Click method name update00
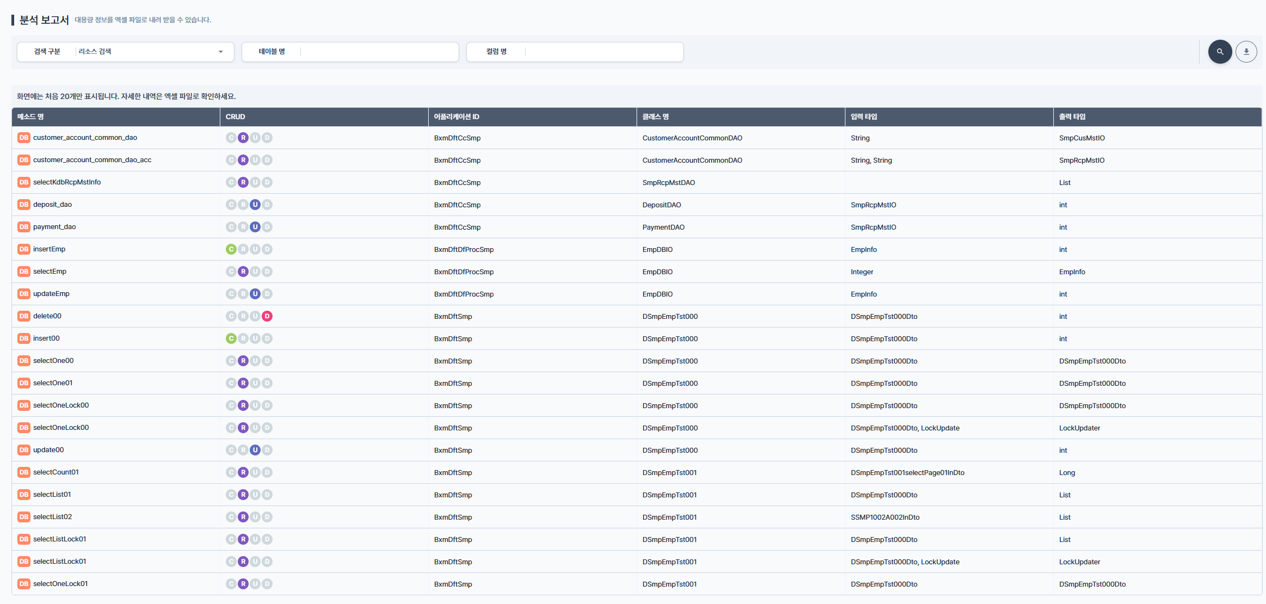1266x604 pixels. click(x=48, y=450)
